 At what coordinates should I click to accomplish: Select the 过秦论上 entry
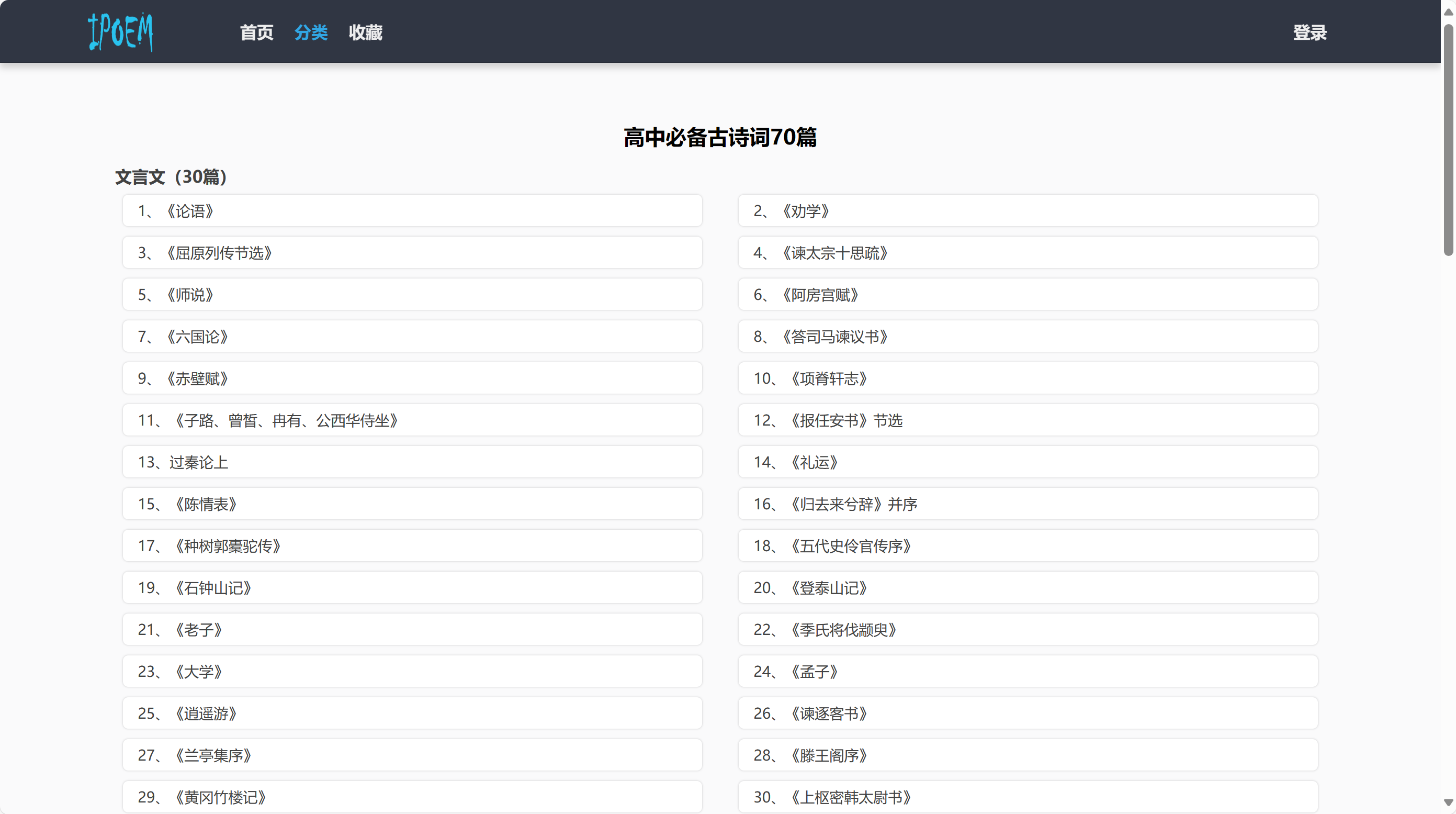(411, 462)
